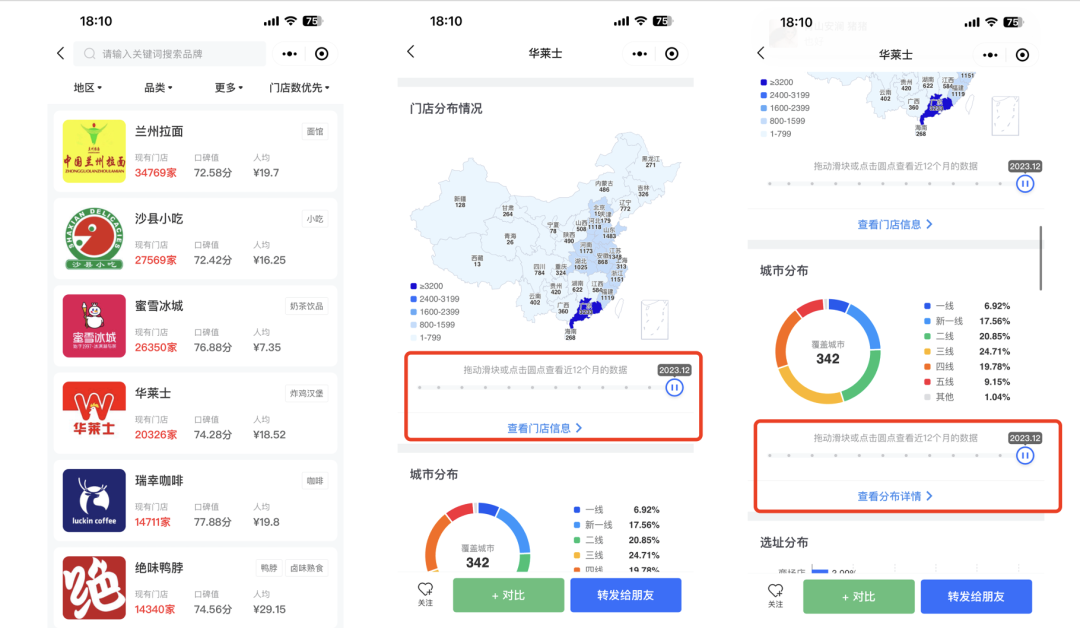Open 沙县小吃 brand logo
This screenshot has width=1080, height=628.
click(x=94, y=238)
